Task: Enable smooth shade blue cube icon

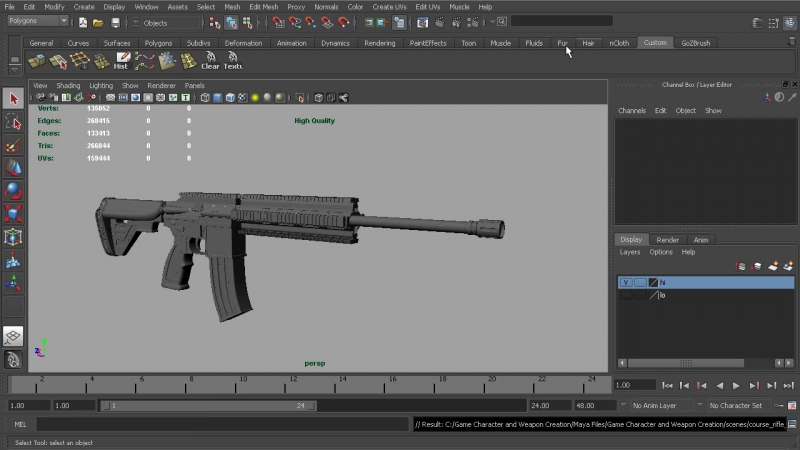Action: [218, 97]
